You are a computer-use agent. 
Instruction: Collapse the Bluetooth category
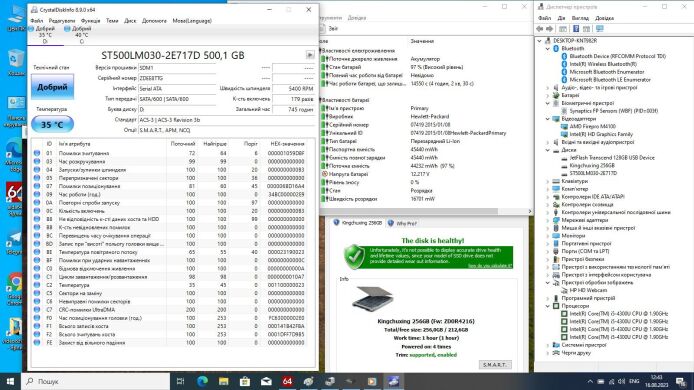click(547, 48)
